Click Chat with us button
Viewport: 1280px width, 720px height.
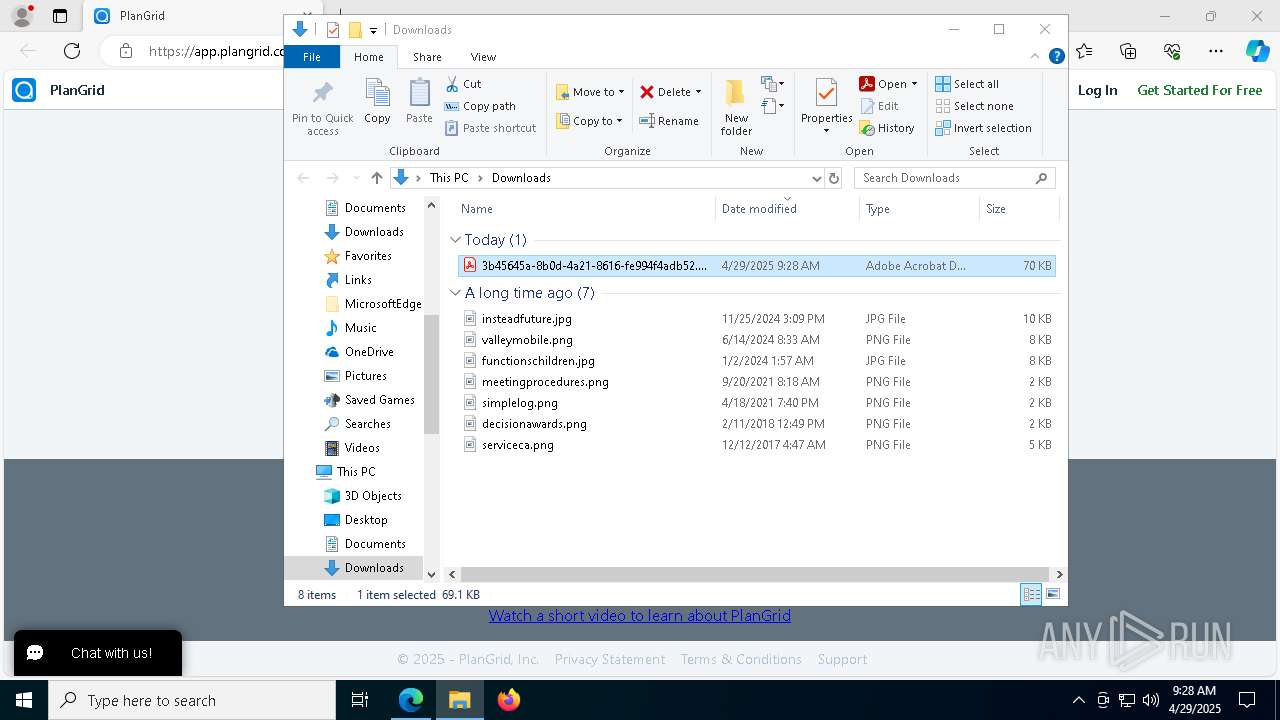click(x=98, y=653)
